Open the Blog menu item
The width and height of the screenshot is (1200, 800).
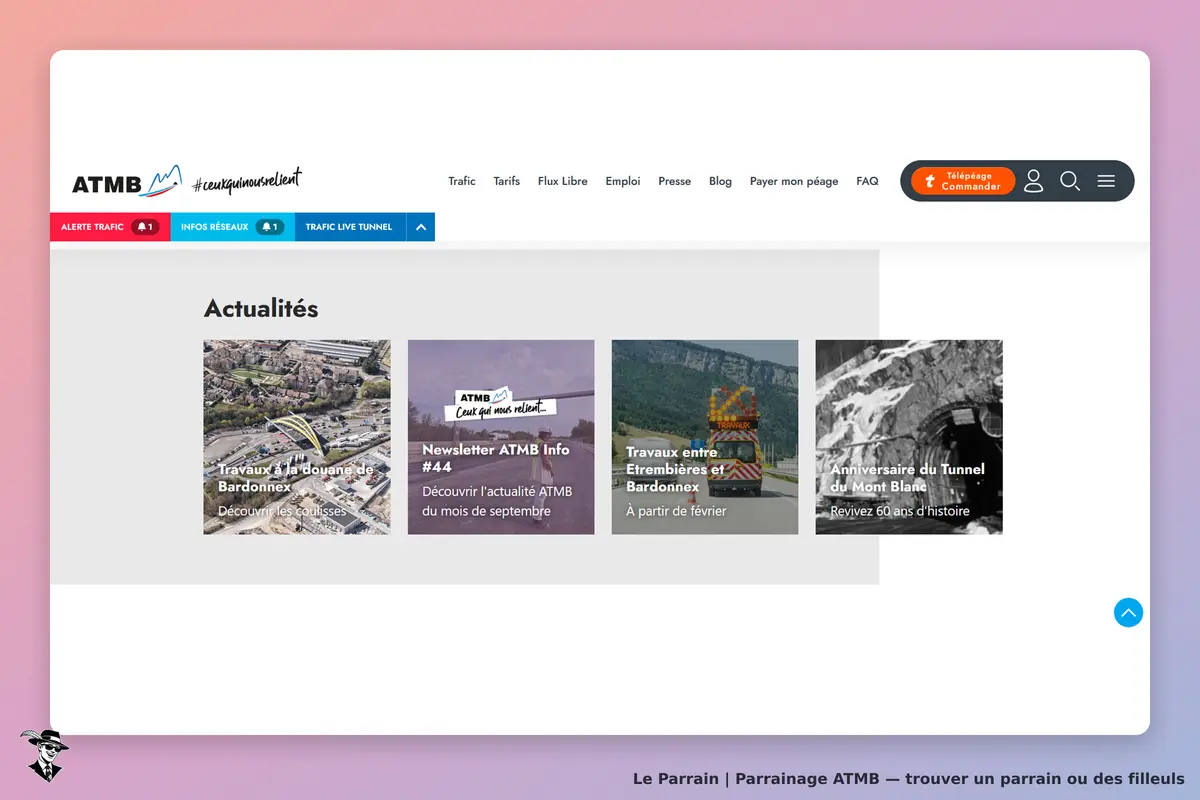tap(721, 181)
